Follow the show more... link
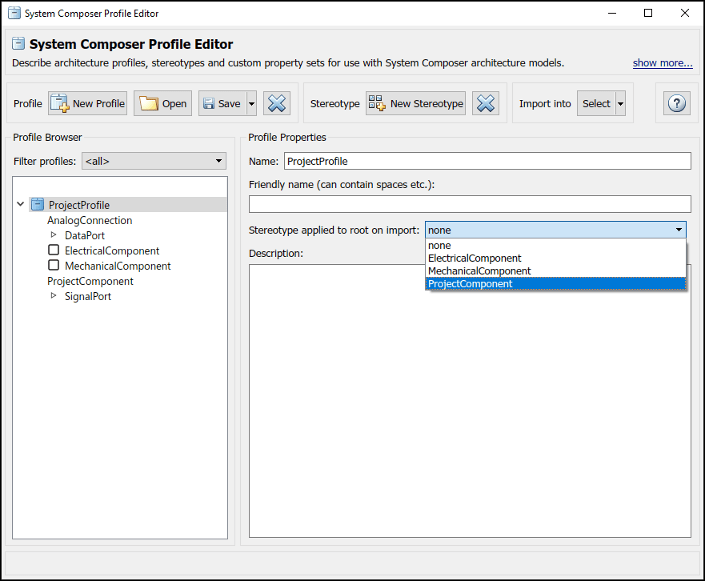705x581 pixels. click(x=662, y=63)
